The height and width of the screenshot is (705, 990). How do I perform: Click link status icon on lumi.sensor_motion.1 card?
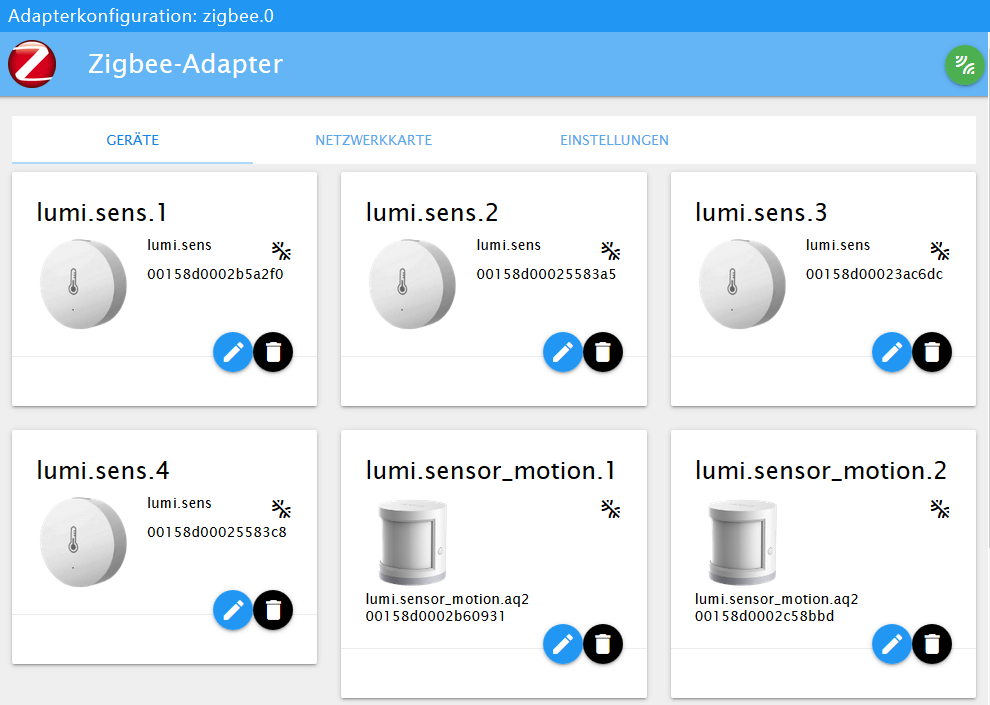click(x=611, y=509)
